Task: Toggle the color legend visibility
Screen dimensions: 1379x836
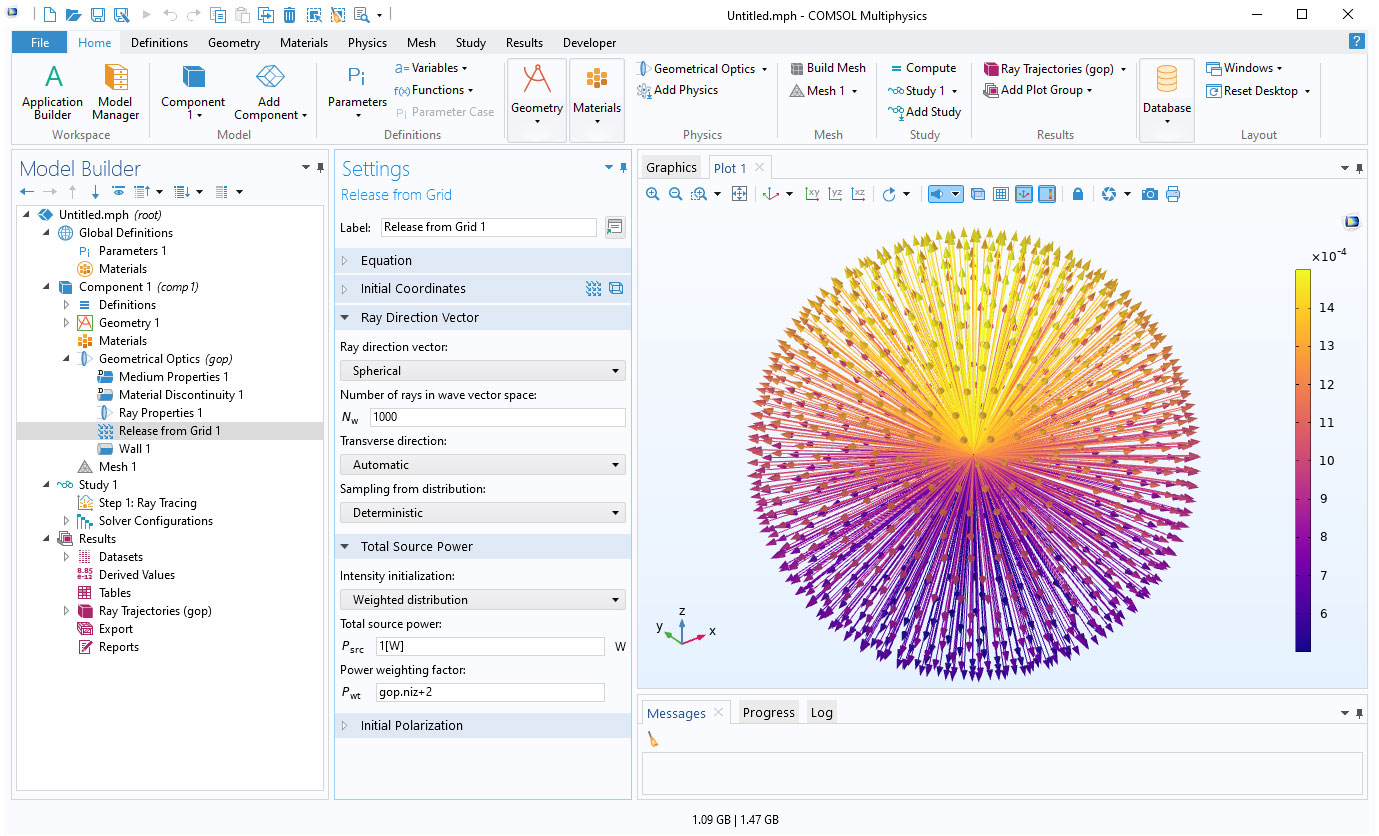Action: pyautogui.click(x=1046, y=194)
